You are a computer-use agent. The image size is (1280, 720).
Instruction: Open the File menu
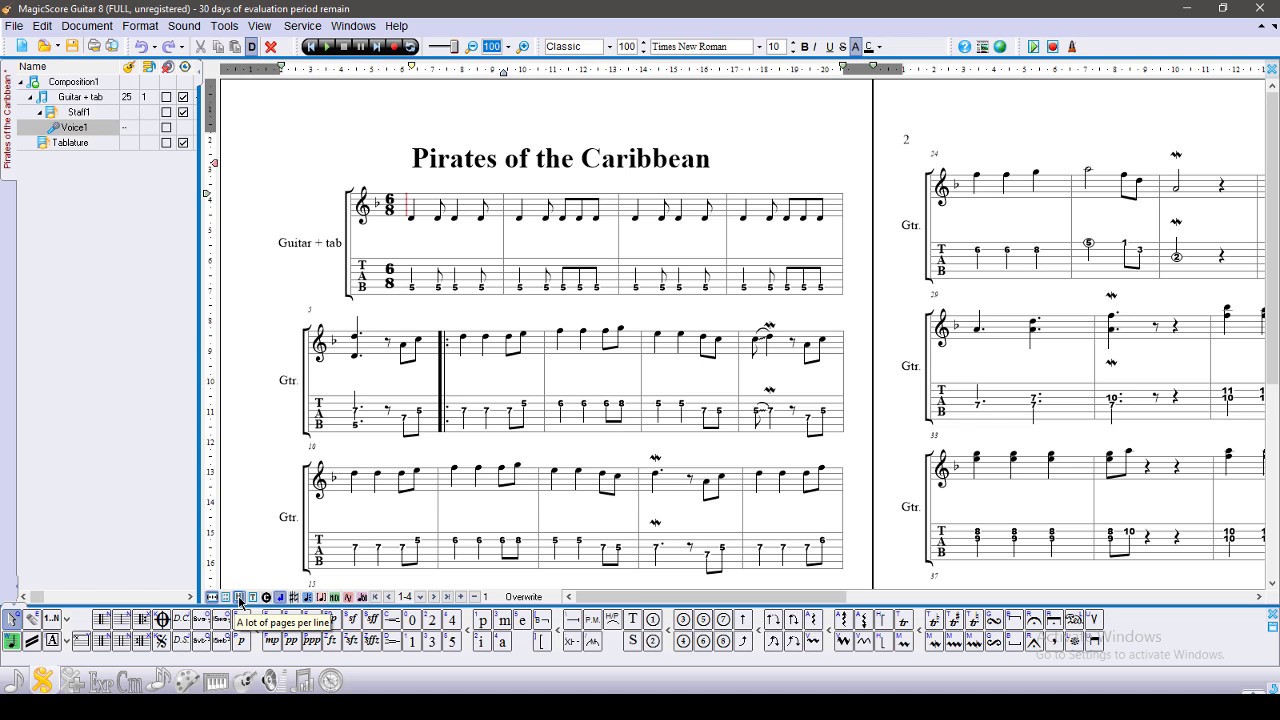pos(13,26)
